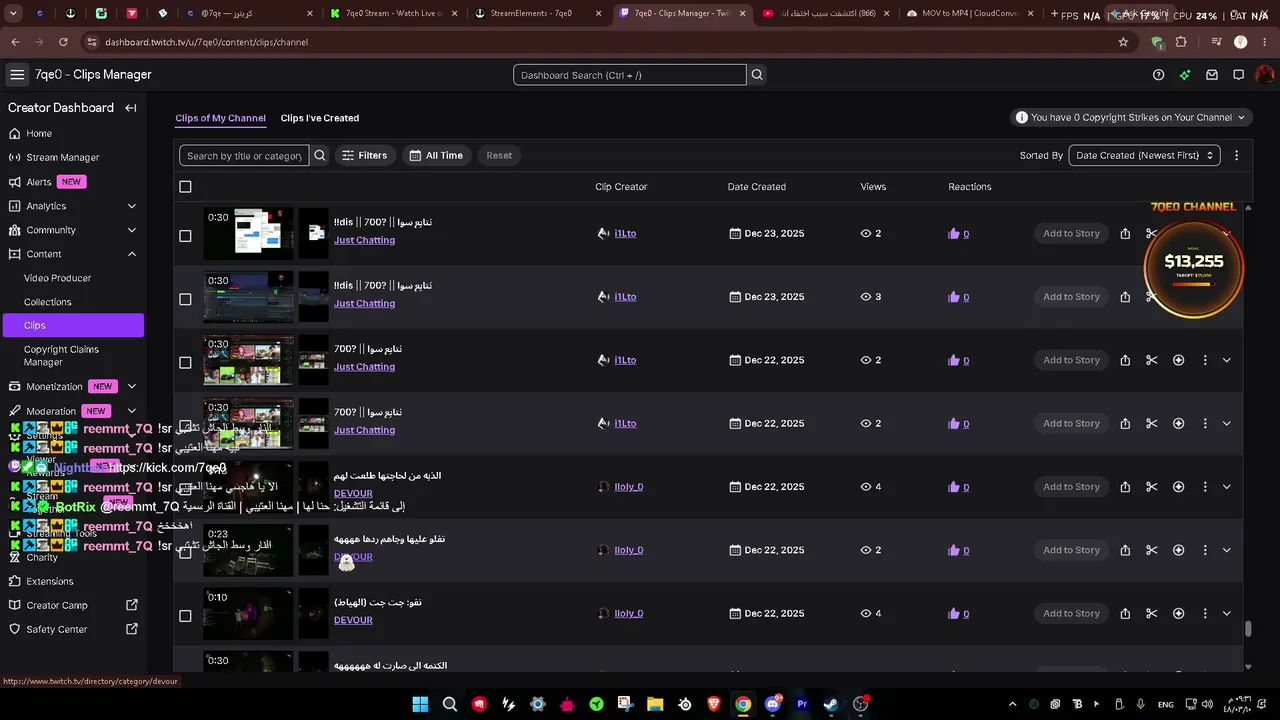Open three-dot menu for the 0:10 DEVOUR clip
This screenshot has height=720, width=1280.
(1205, 614)
